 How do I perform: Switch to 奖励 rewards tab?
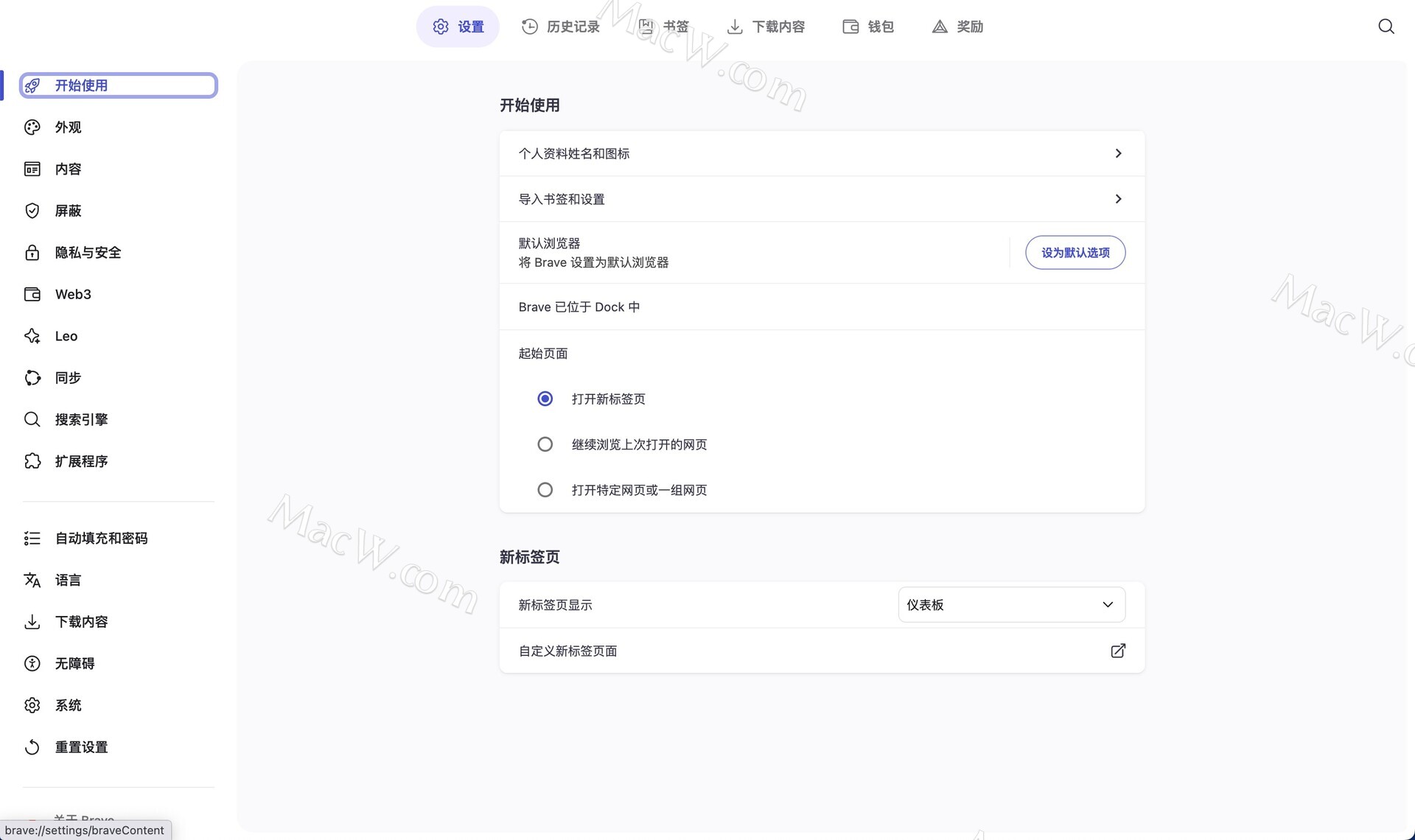point(957,27)
